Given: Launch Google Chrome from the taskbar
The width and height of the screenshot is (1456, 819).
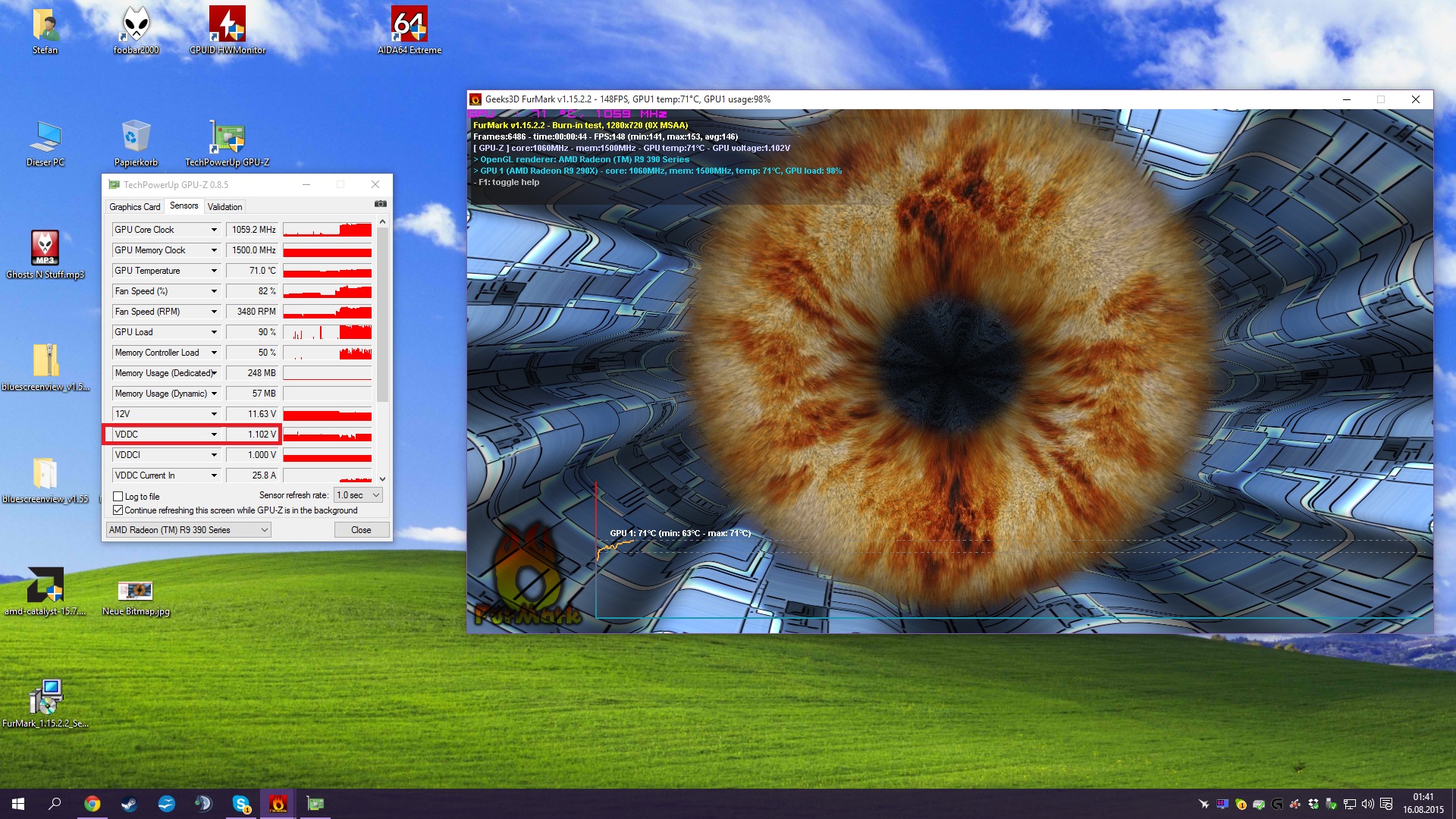Looking at the screenshot, I should coord(92,804).
